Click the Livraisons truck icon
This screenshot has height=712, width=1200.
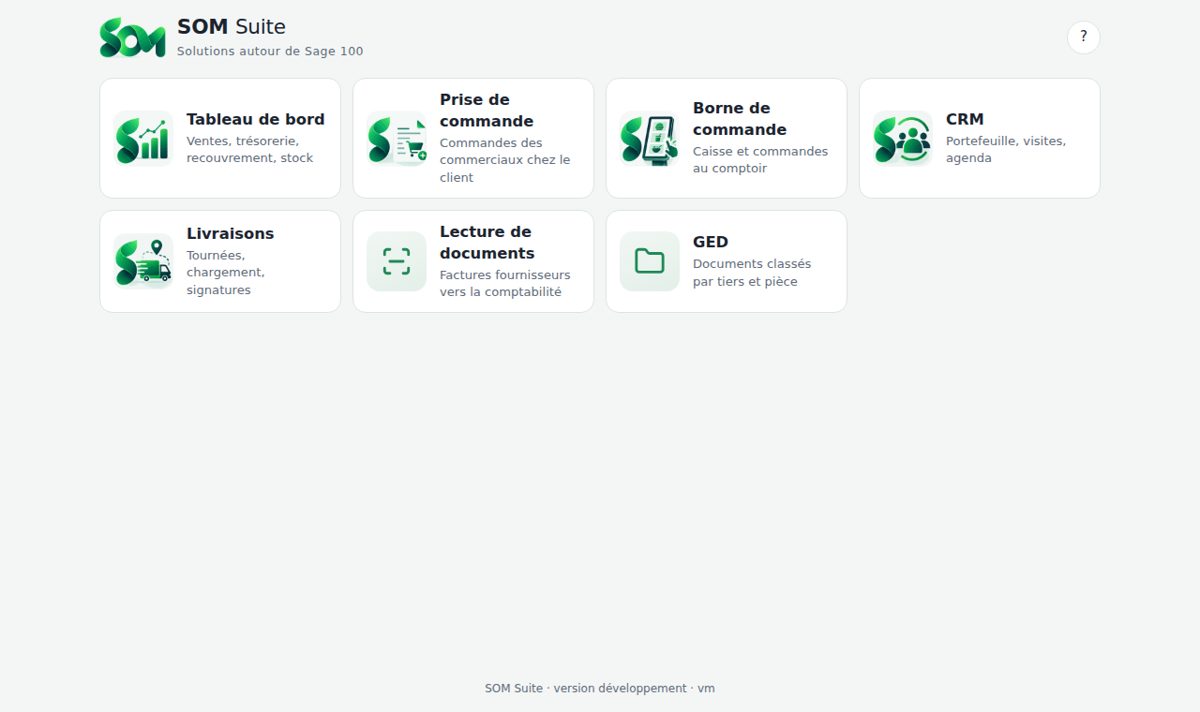(143, 262)
